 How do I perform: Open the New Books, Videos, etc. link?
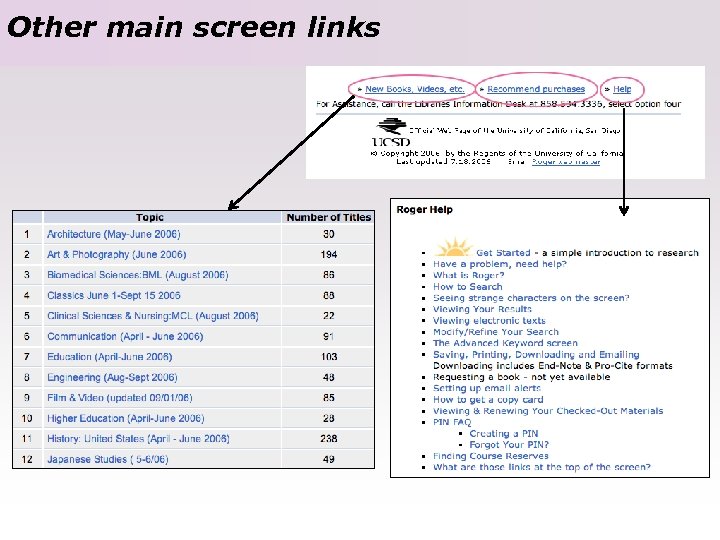[415, 89]
